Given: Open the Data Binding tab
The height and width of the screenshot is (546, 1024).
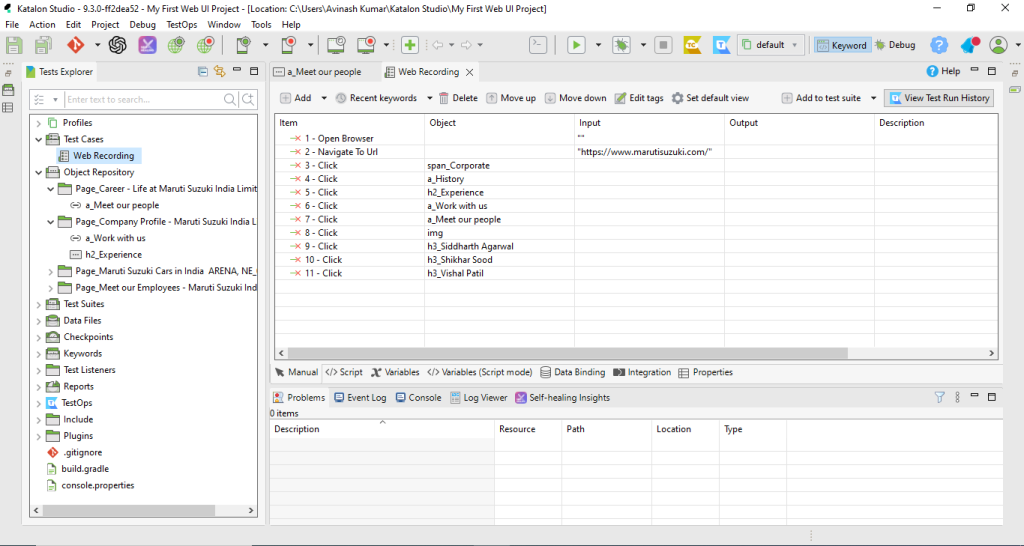Looking at the screenshot, I should [573, 372].
